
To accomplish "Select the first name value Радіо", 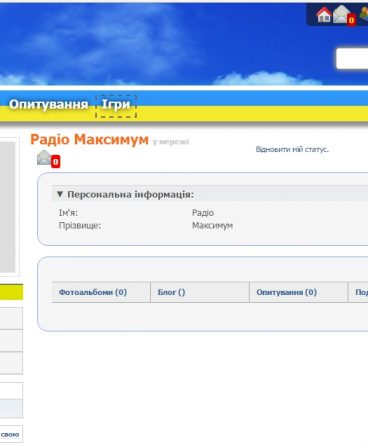I will tap(203, 213).
